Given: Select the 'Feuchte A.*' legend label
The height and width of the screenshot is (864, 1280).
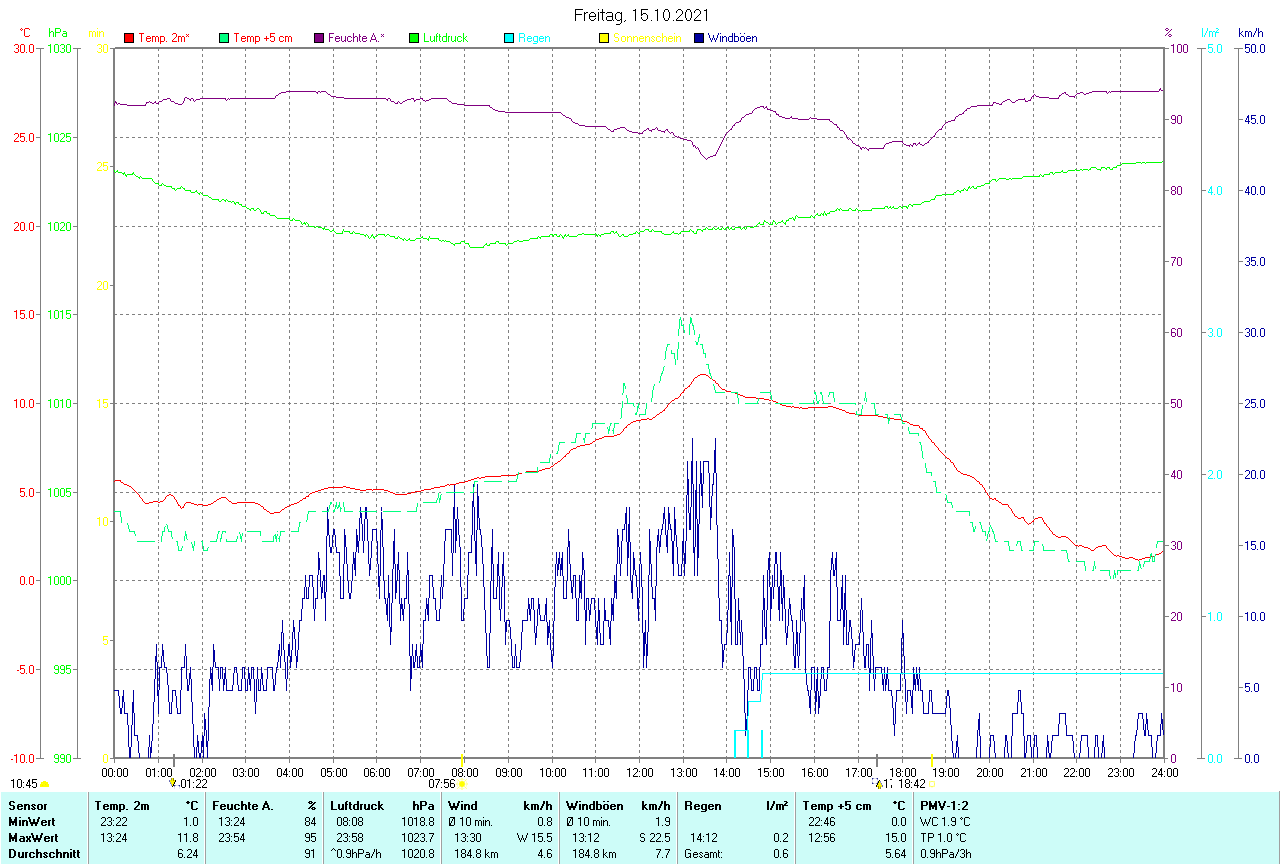Looking at the screenshot, I should 356,38.
